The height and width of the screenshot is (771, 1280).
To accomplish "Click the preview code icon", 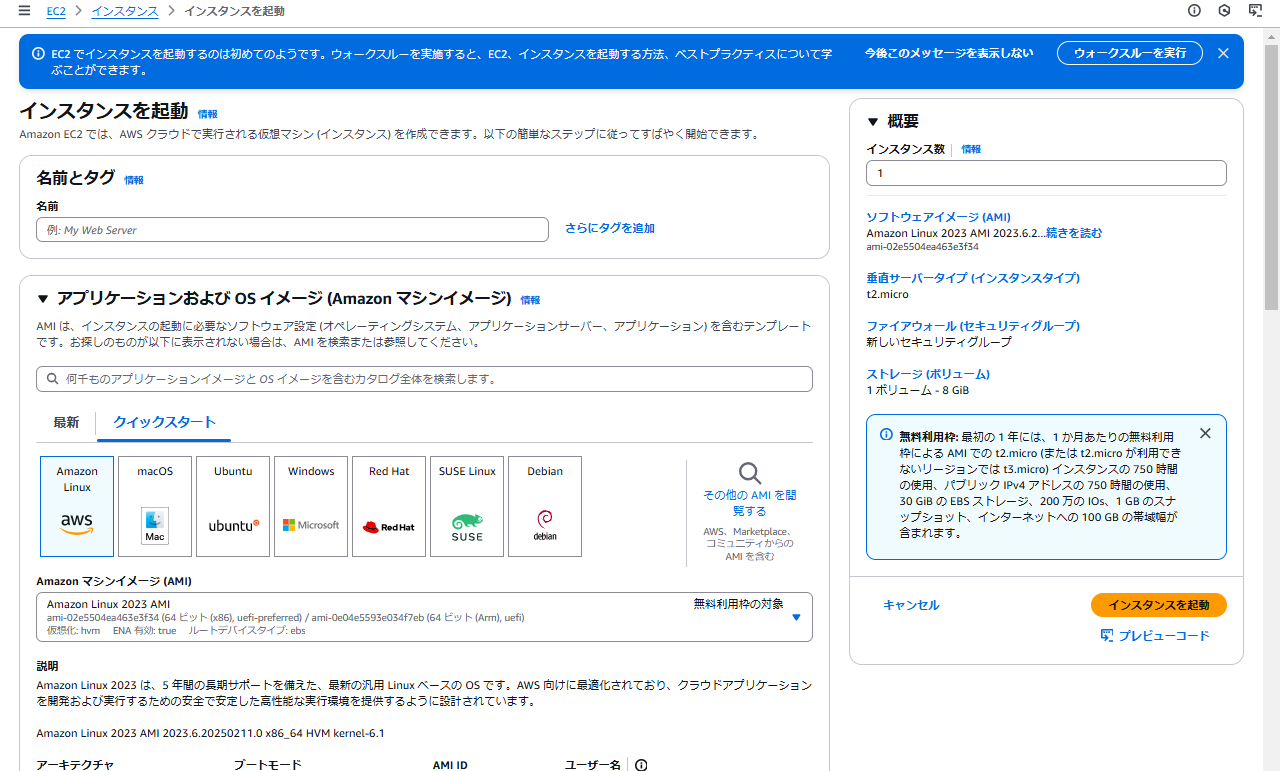I will coord(1107,636).
